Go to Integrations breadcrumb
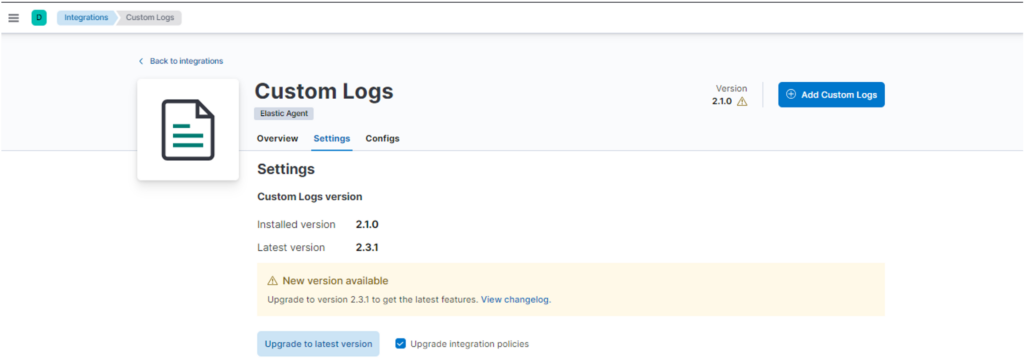The height and width of the screenshot is (361, 1024). pos(86,18)
